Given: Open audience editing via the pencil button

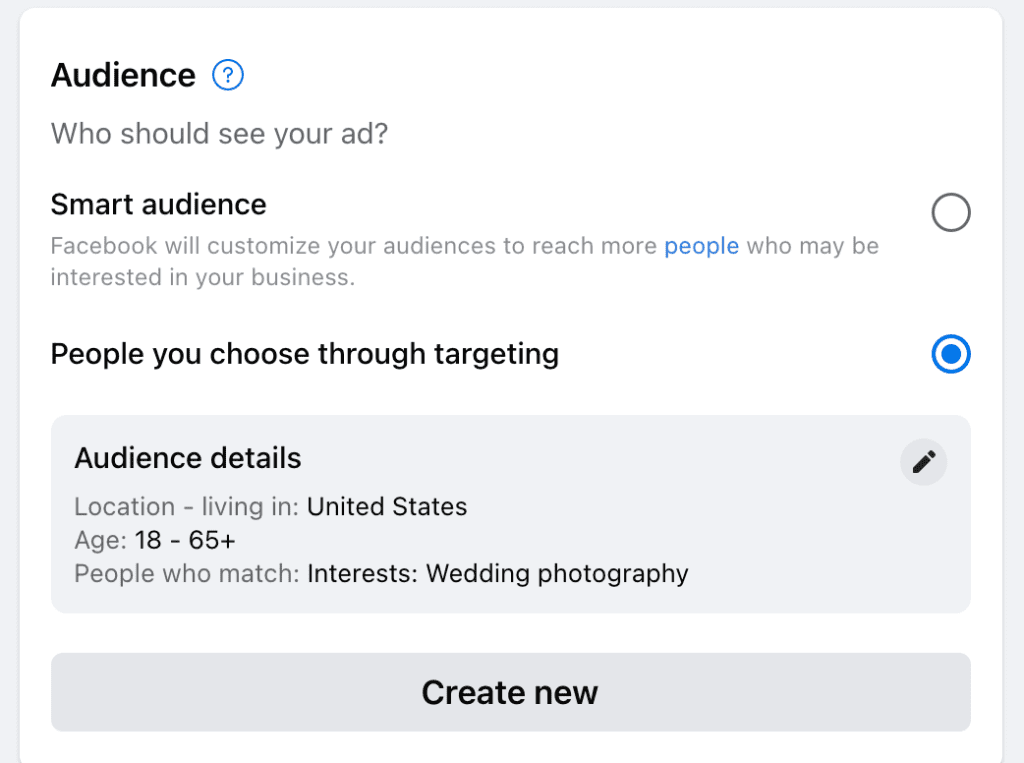Looking at the screenshot, I should pyautogui.click(x=923, y=462).
